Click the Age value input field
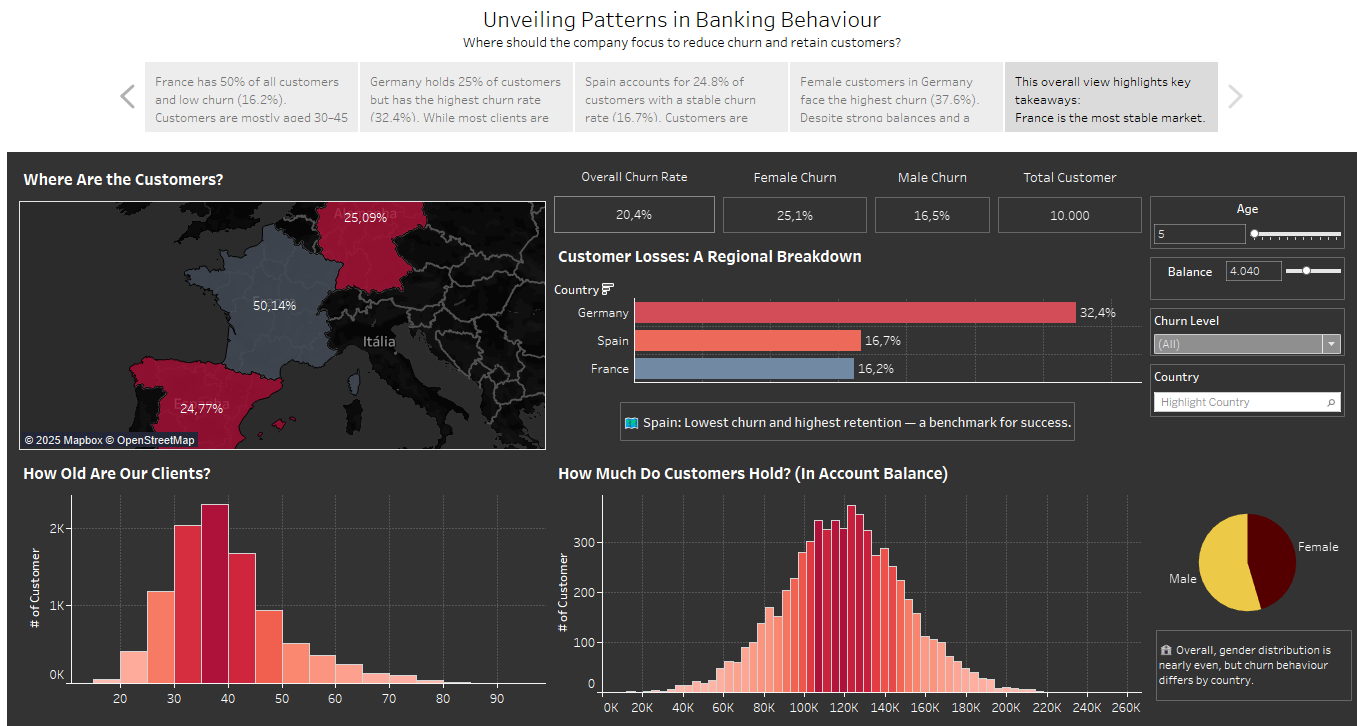This screenshot has width=1364, height=726. 1199,234
